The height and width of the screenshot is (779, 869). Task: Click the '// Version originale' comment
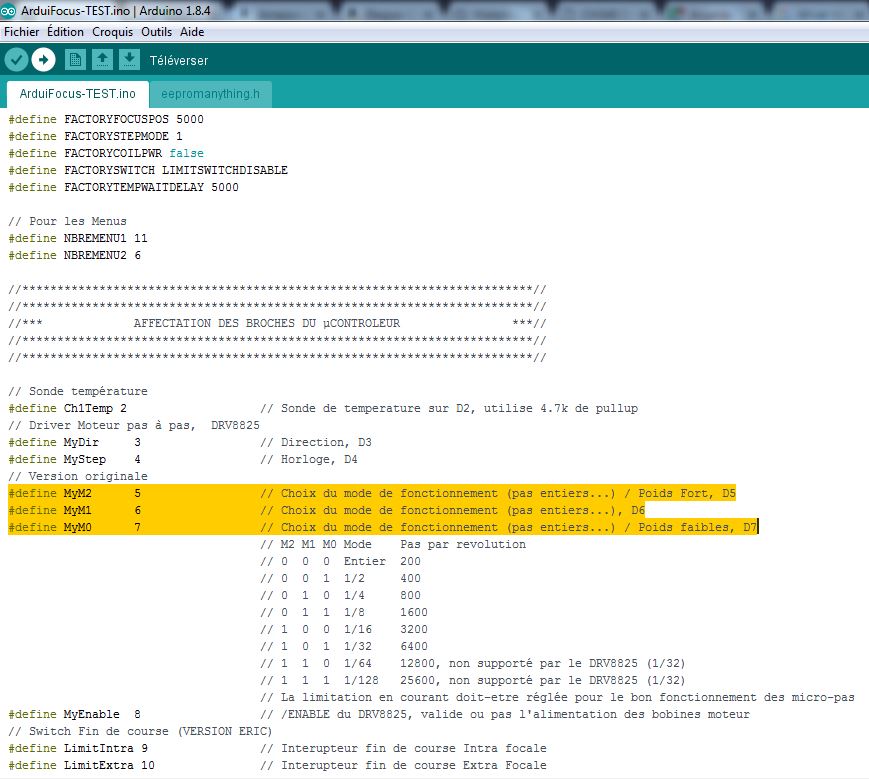click(x=78, y=476)
